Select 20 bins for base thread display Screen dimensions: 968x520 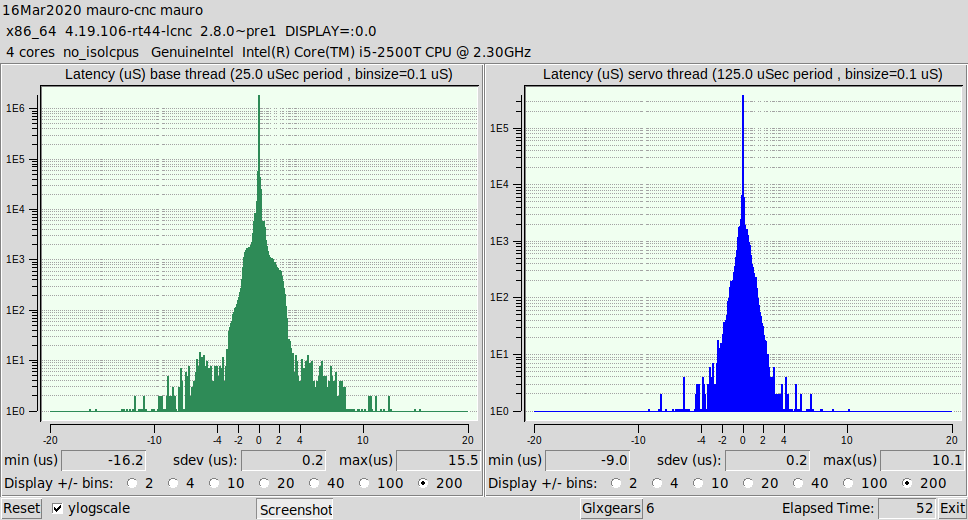point(264,483)
